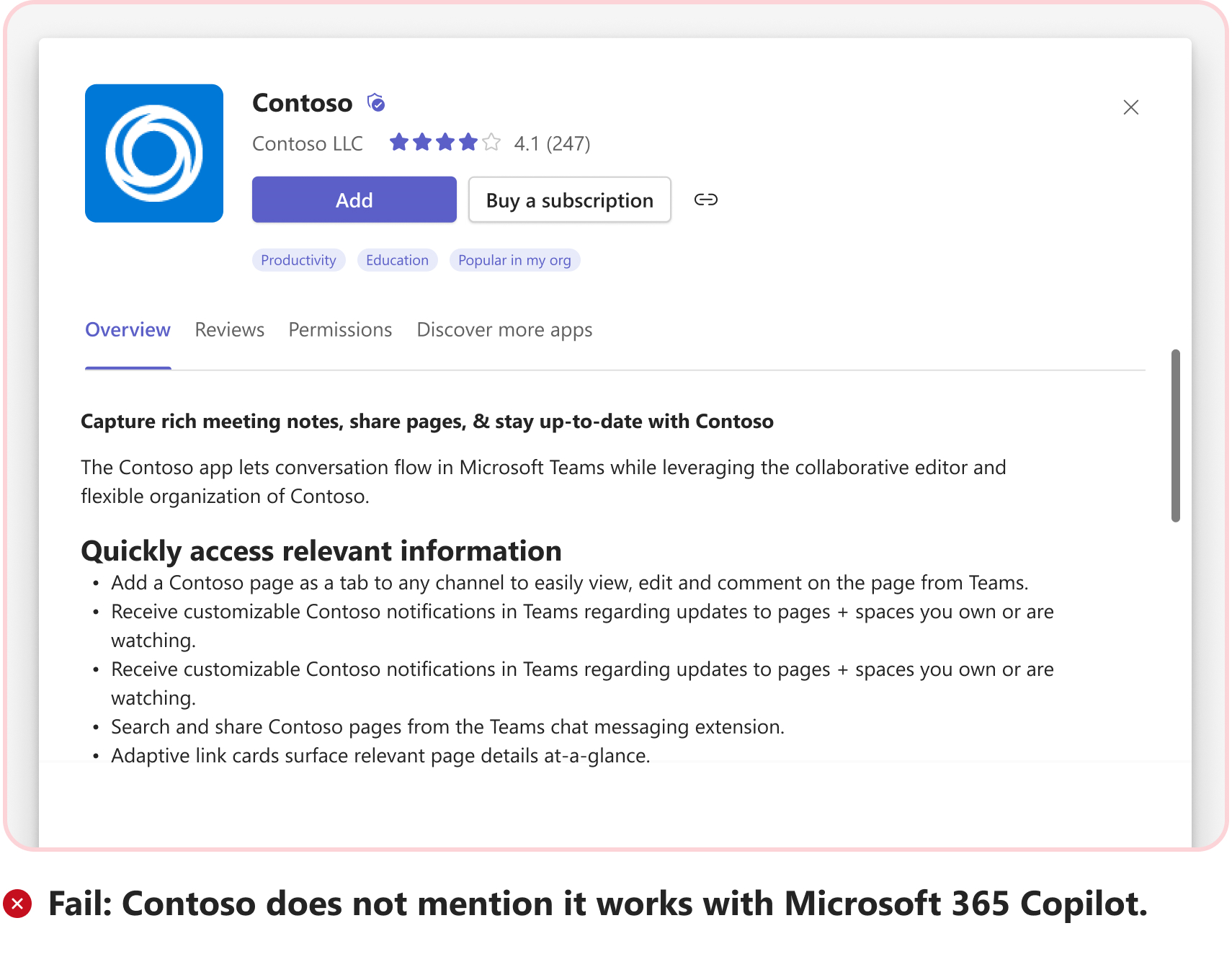This screenshot has height=967, width=1232.
Task: Click the half-filled fifth star in the rating
Action: click(x=492, y=142)
